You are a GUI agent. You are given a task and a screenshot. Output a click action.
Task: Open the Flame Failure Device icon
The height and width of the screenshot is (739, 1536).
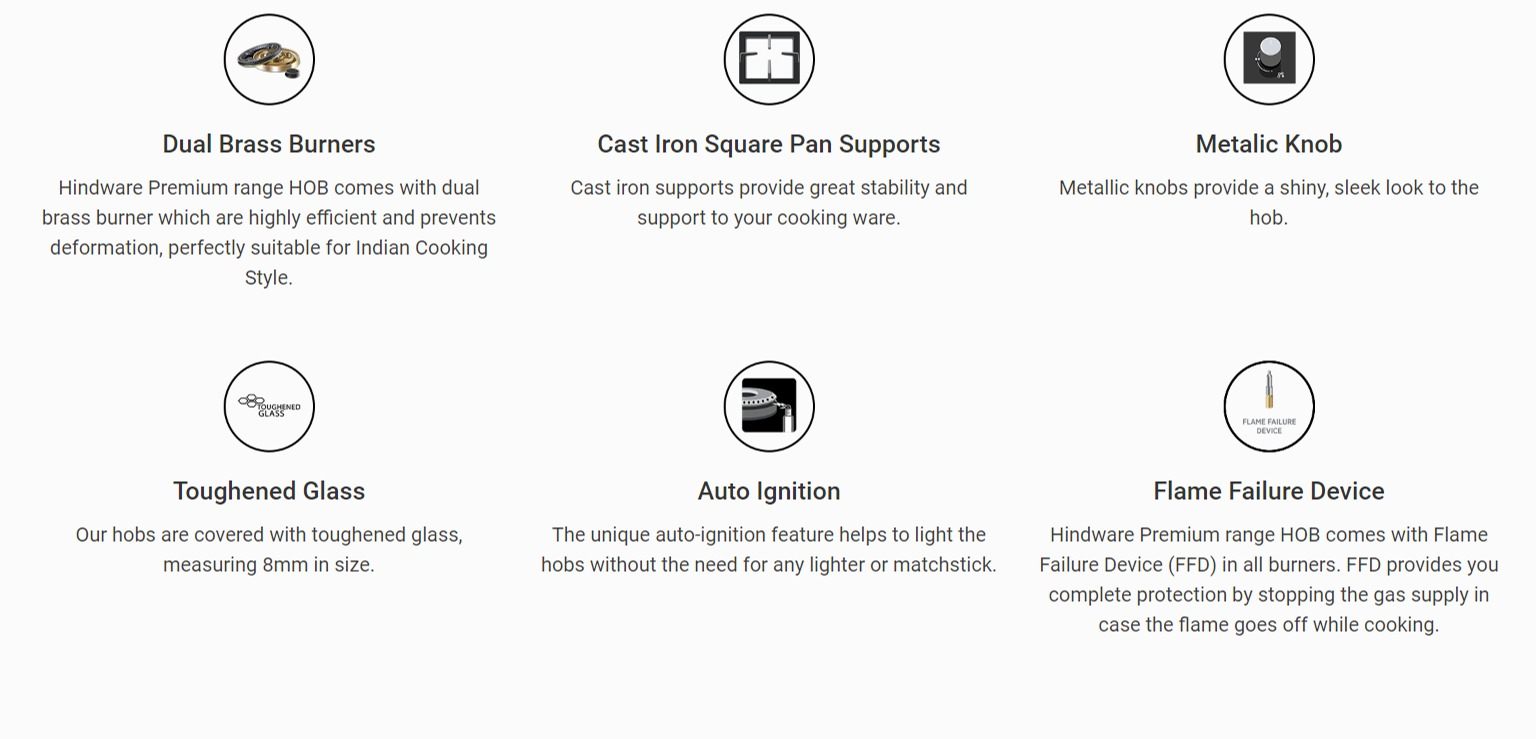point(1269,407)
